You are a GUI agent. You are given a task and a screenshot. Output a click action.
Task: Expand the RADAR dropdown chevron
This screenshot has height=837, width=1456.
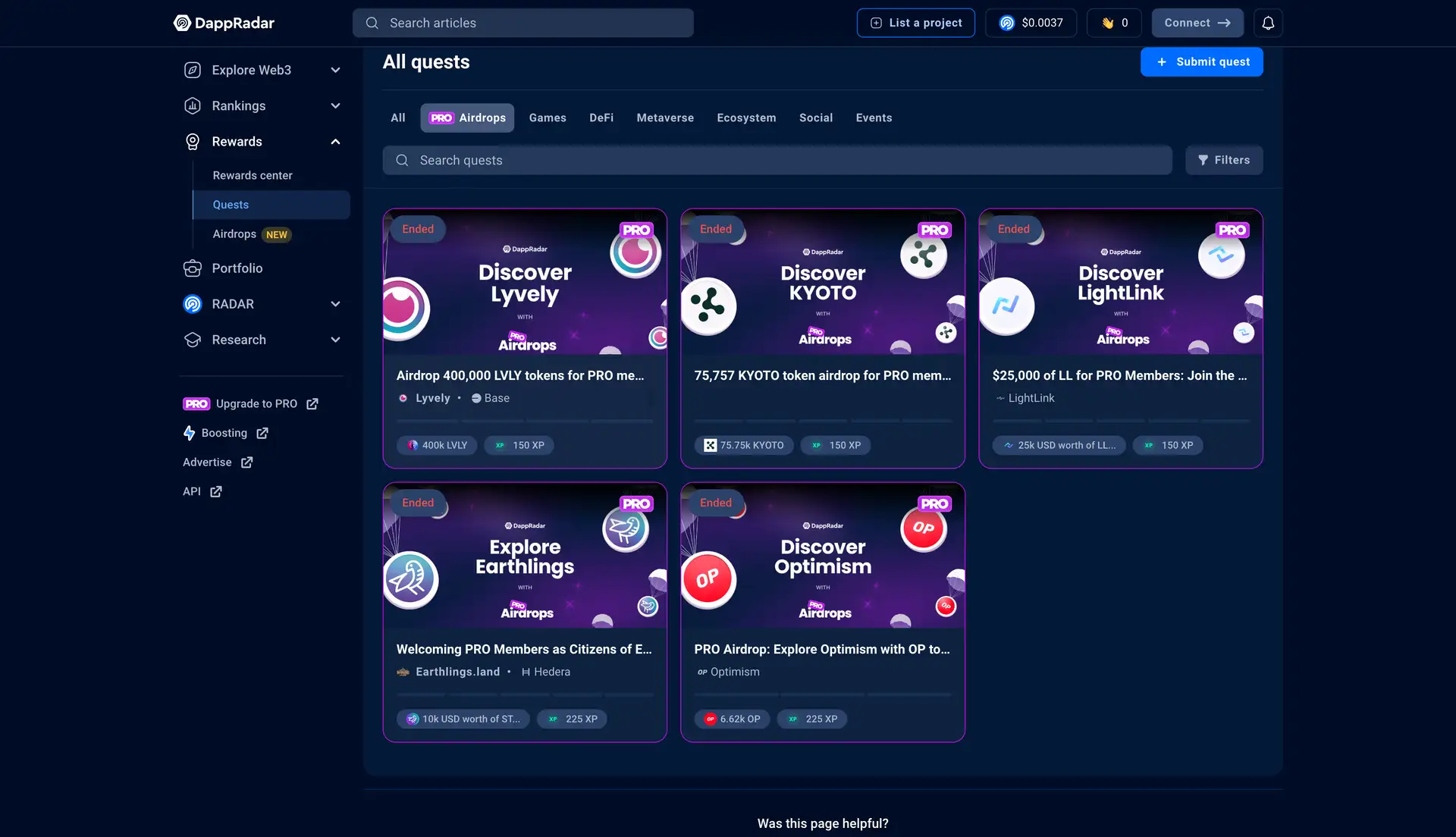coord(335,304)
